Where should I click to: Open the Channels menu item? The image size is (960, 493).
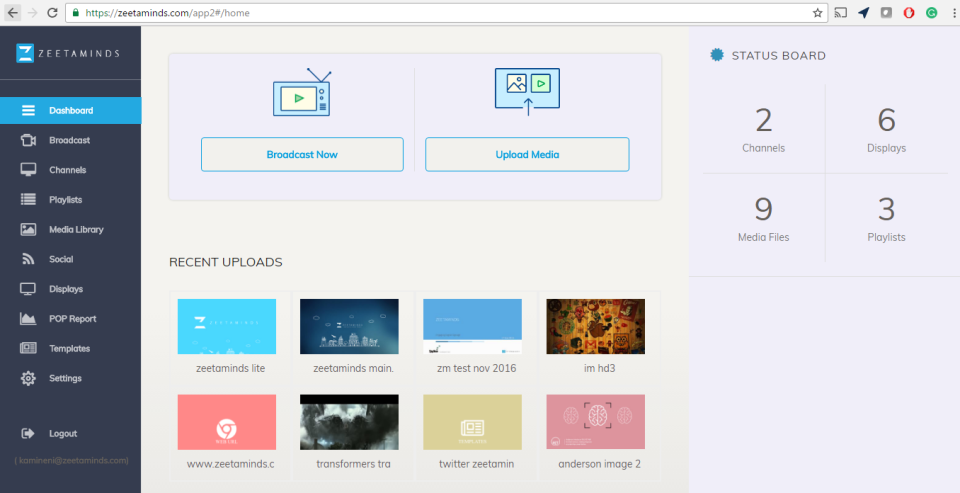(70, 170)
